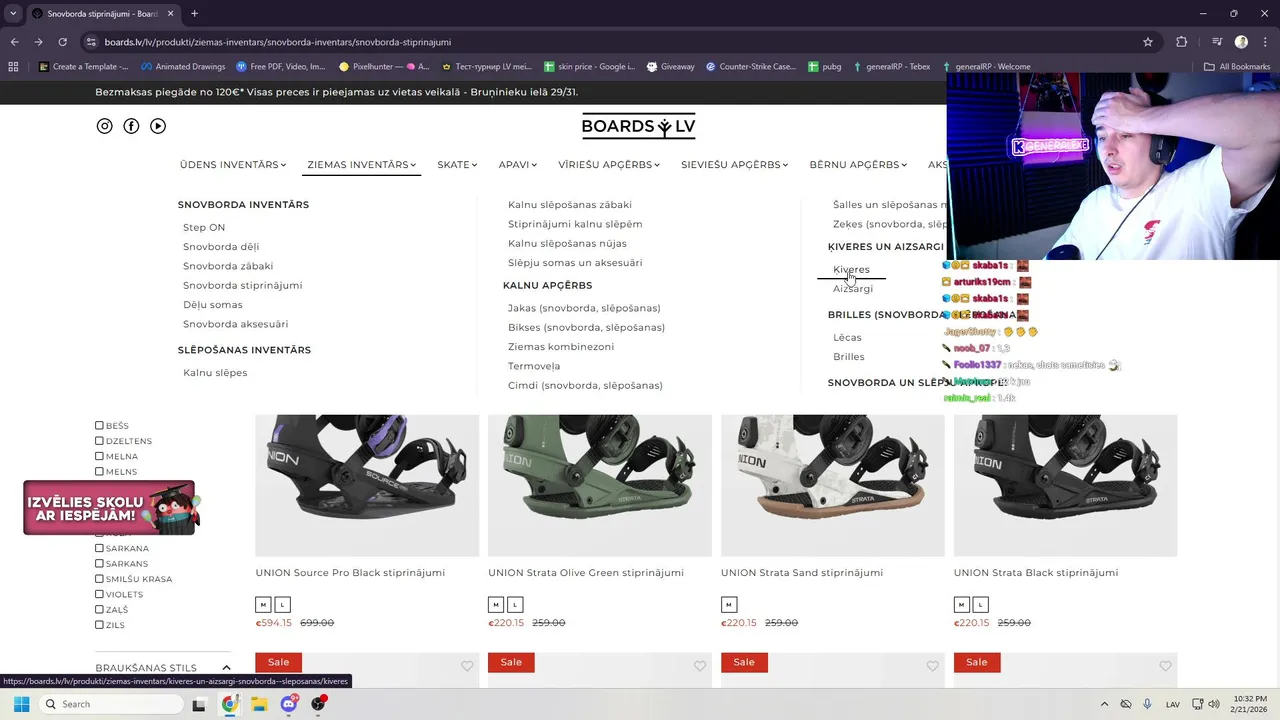1280x720 pixels.
Task: Expand the BĒRNU APĢĒRBS menu
Action: coord(858,165)
